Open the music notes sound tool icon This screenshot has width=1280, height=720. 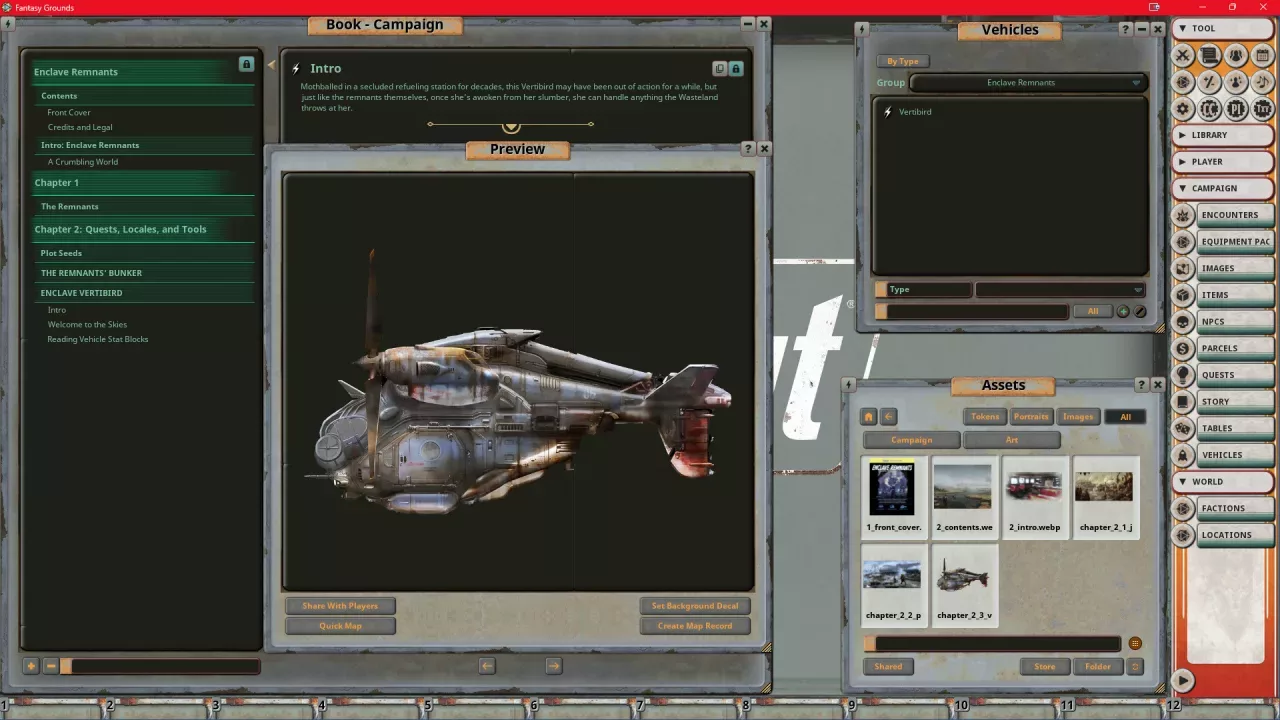pyautogui.click(x=1263, y=82)
